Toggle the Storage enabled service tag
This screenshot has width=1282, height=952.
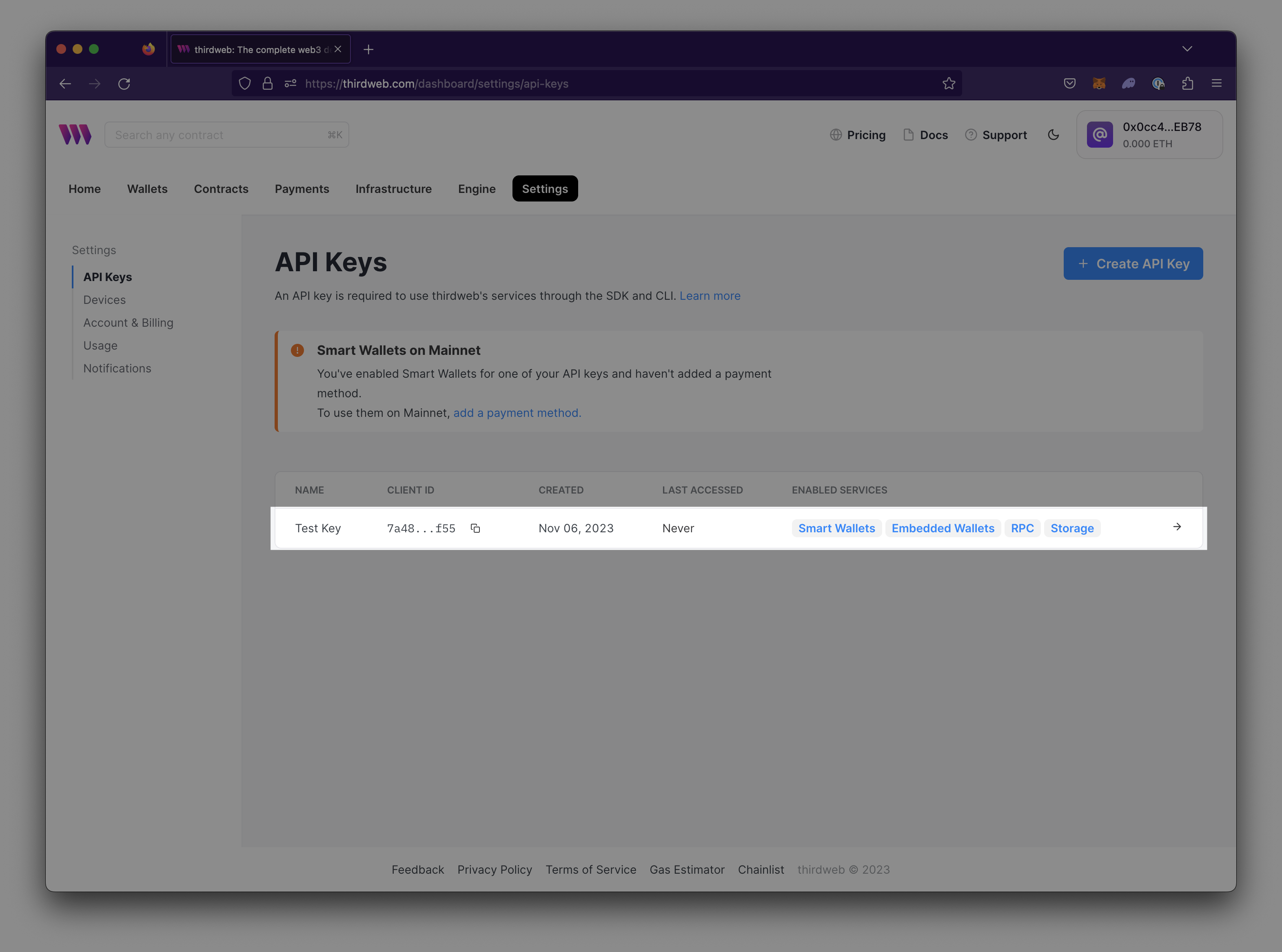[1072, 527]
